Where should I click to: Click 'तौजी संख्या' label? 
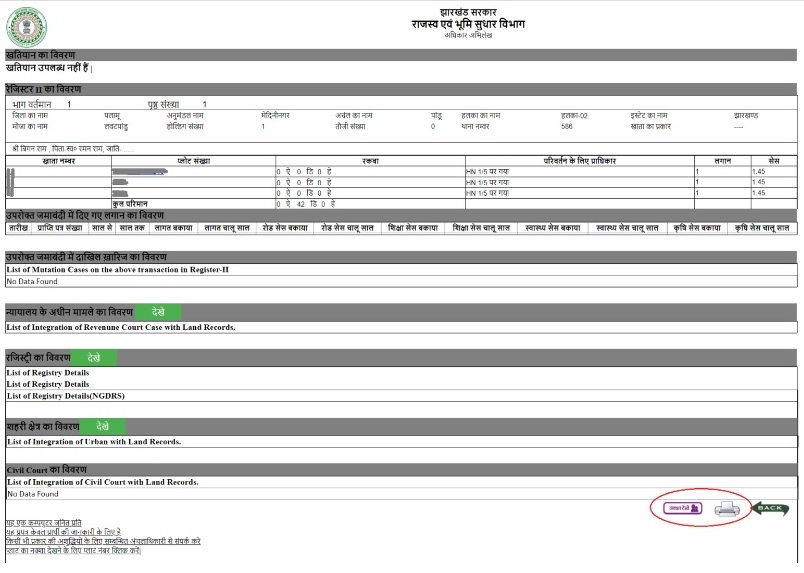point(350,126)
